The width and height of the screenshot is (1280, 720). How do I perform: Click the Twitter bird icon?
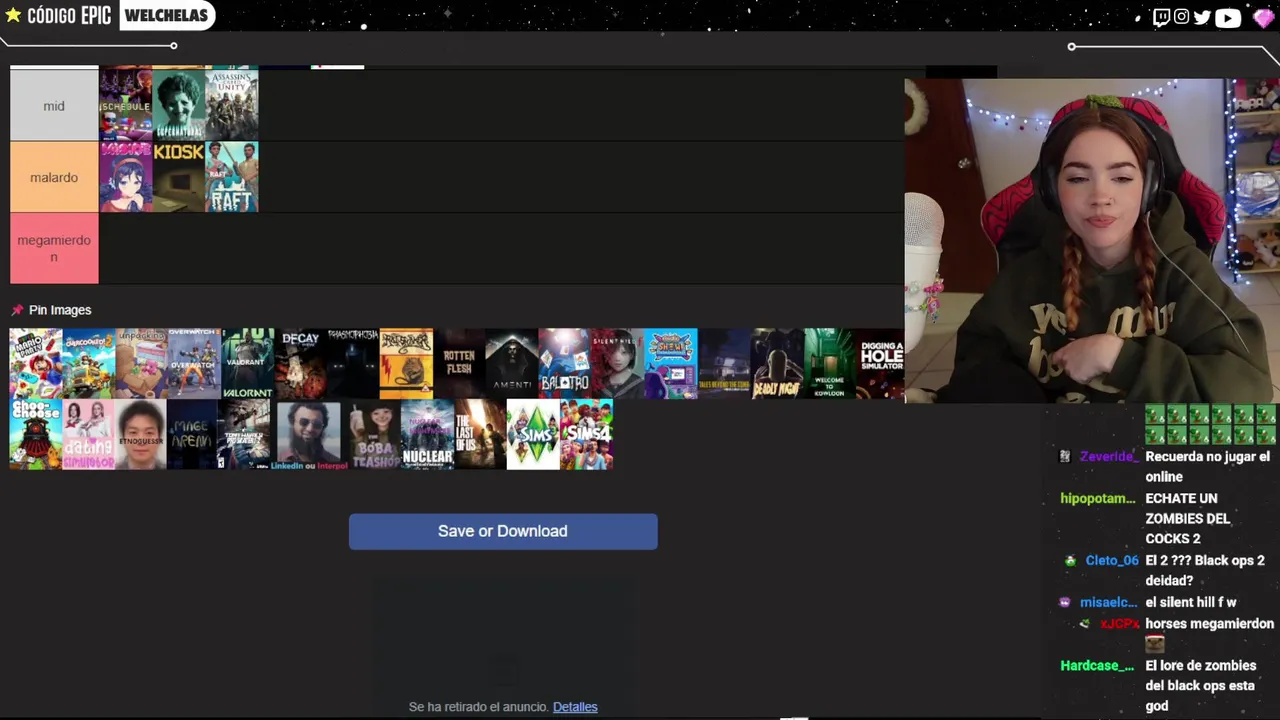pos(1202,17)
